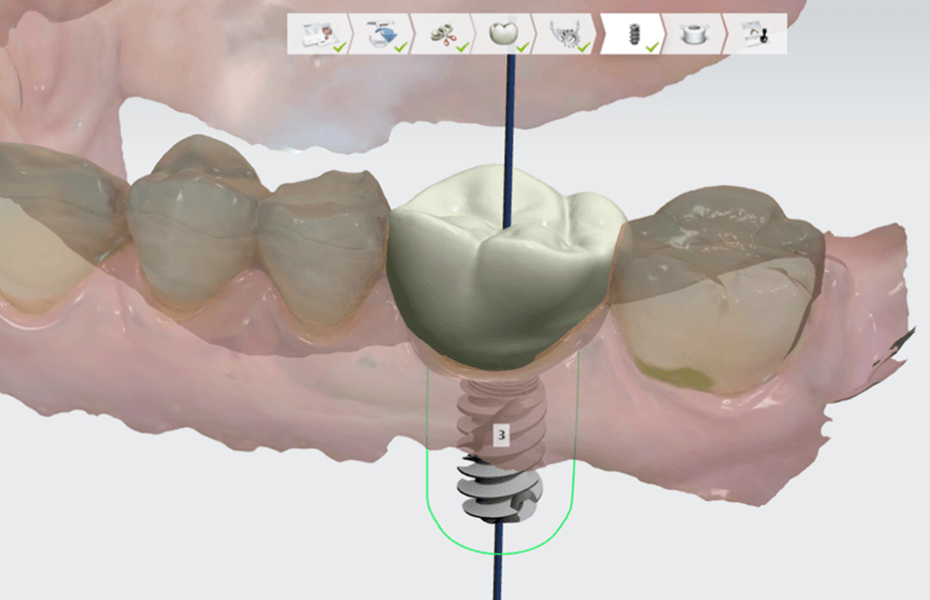
Task: Toggle the checkmark on the crown step
Action: click(520, 45)
